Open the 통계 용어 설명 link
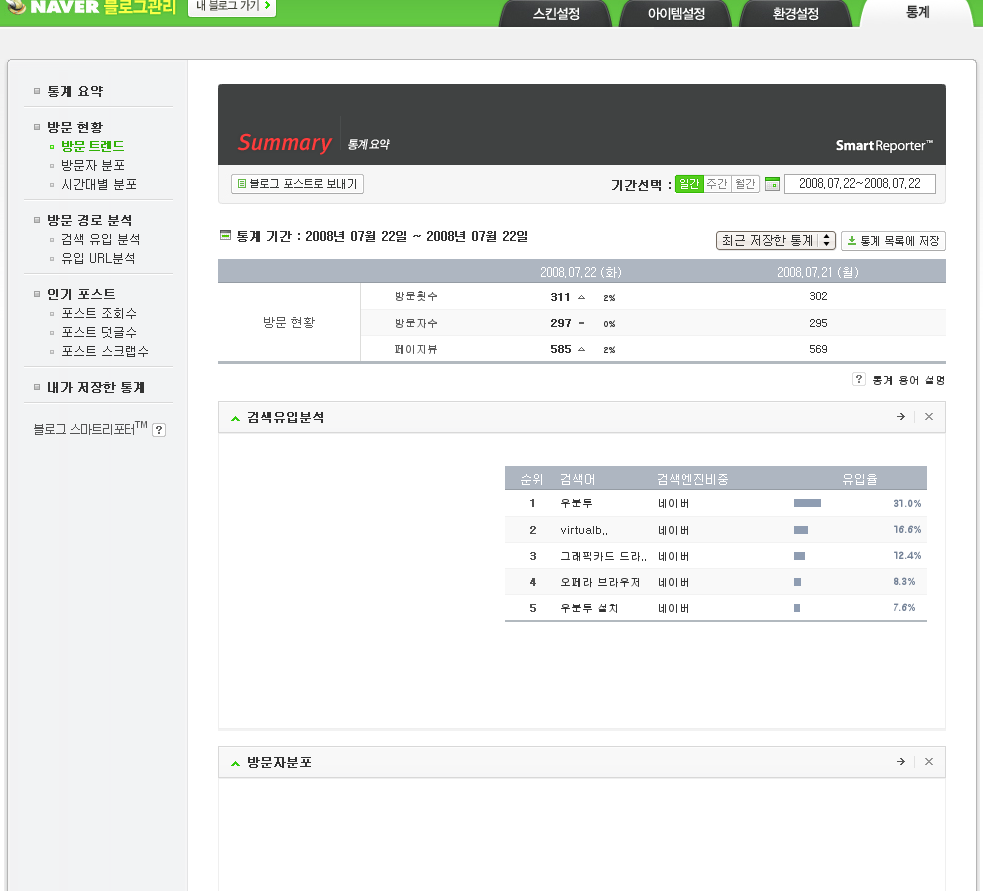 tap(908, 380)
